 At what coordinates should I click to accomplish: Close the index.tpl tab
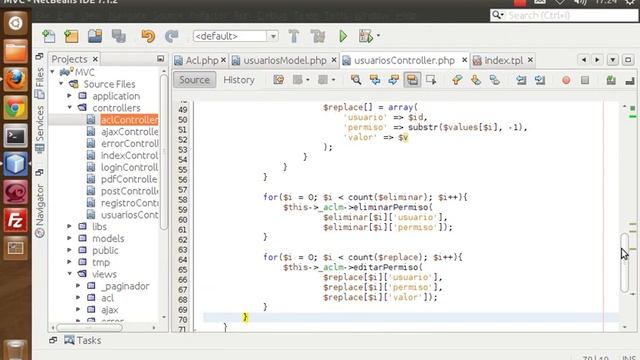pos(530,60)
